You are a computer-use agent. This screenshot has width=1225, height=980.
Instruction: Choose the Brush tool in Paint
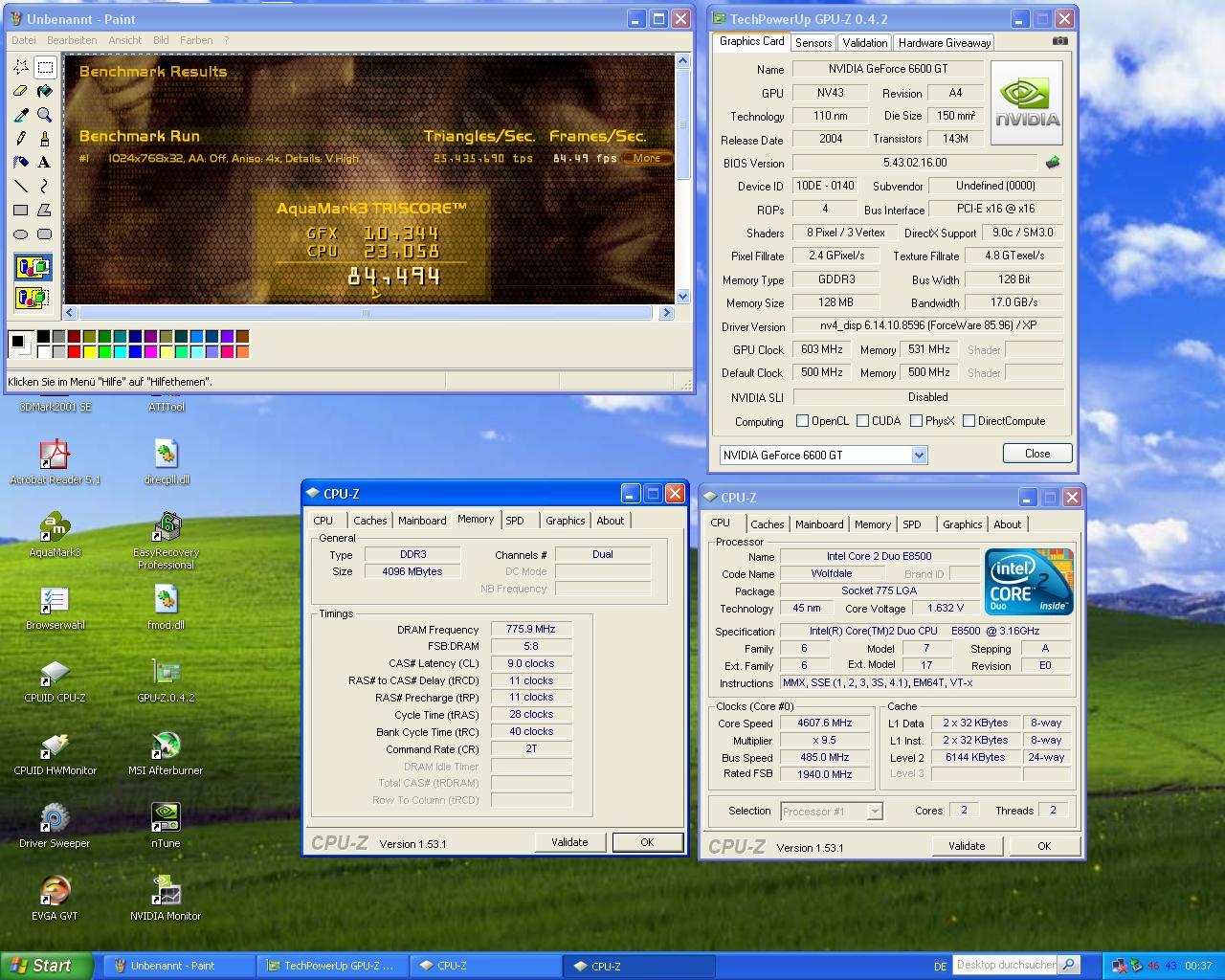tap(44, 139)
